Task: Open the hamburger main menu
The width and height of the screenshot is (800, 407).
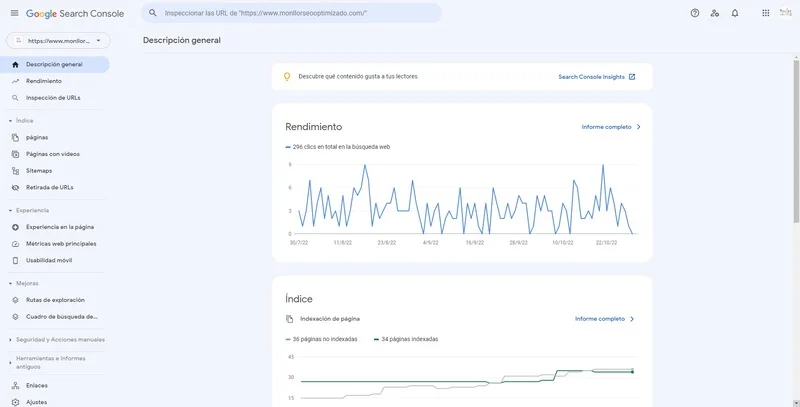Action: pos(14,13)
